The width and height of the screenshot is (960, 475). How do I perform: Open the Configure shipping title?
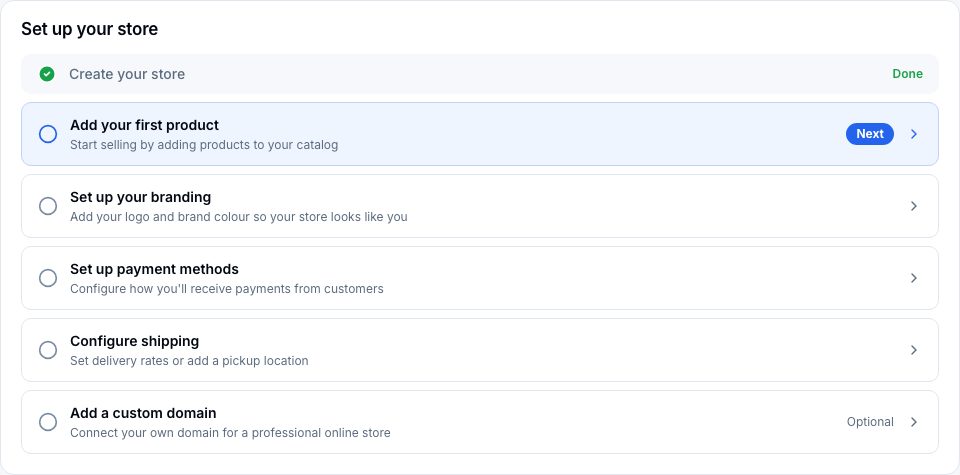(135, 341)
